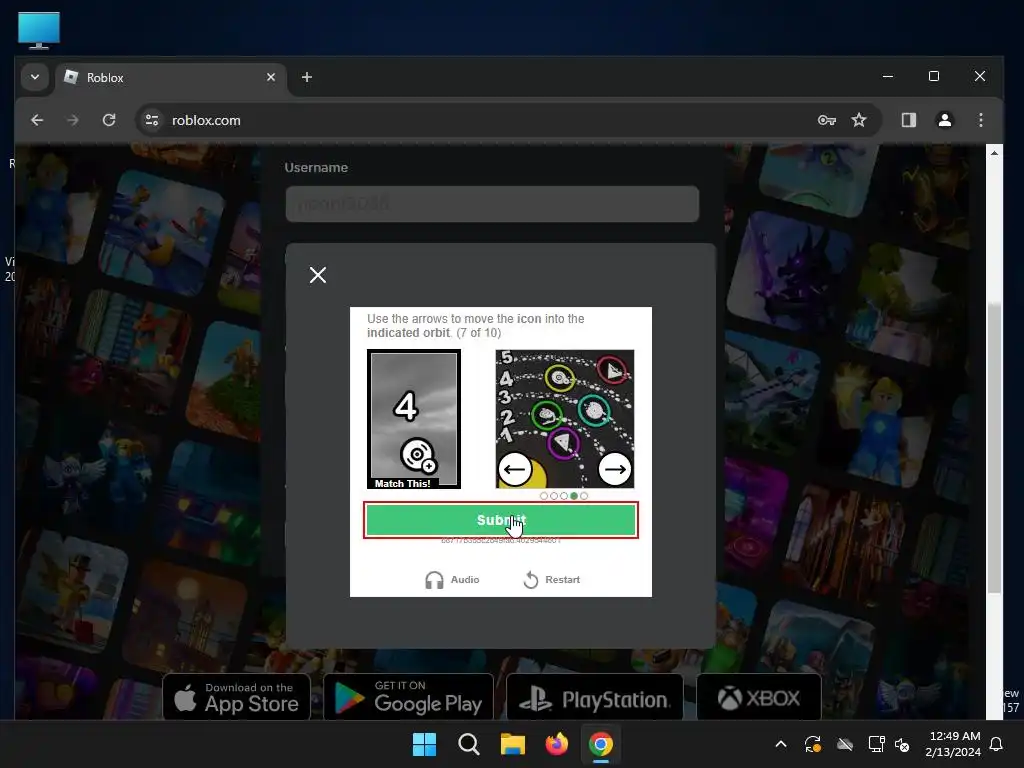Click the Chrome taskbar icon
Screen dimensions: 1024x768
(601, 744)
